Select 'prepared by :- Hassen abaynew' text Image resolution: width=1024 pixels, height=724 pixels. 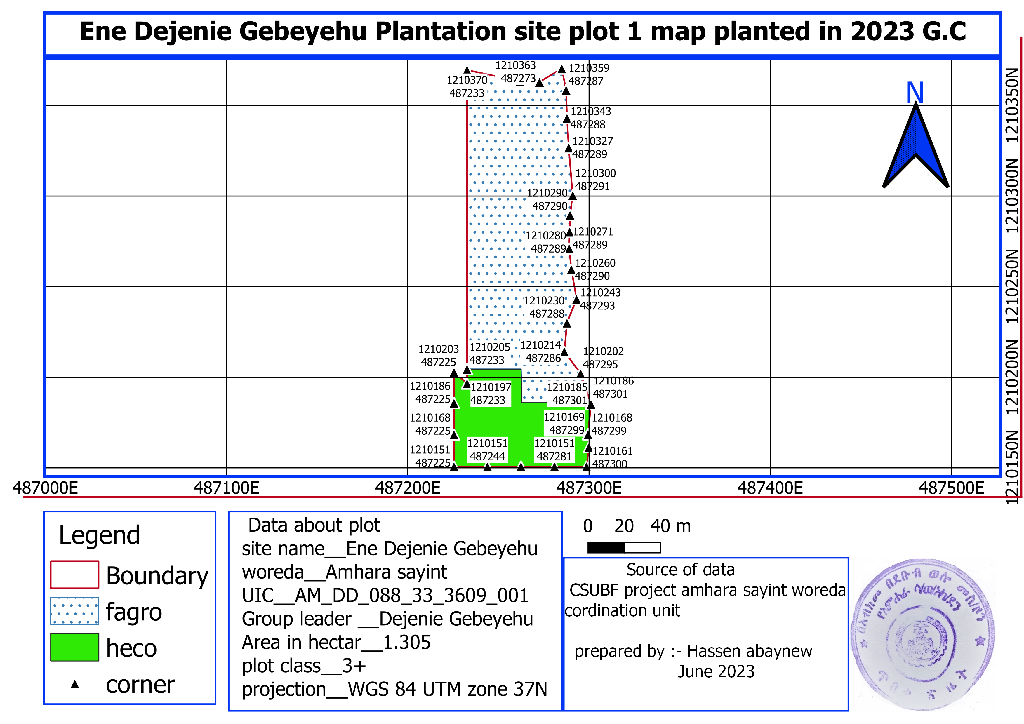coord(693,652)
